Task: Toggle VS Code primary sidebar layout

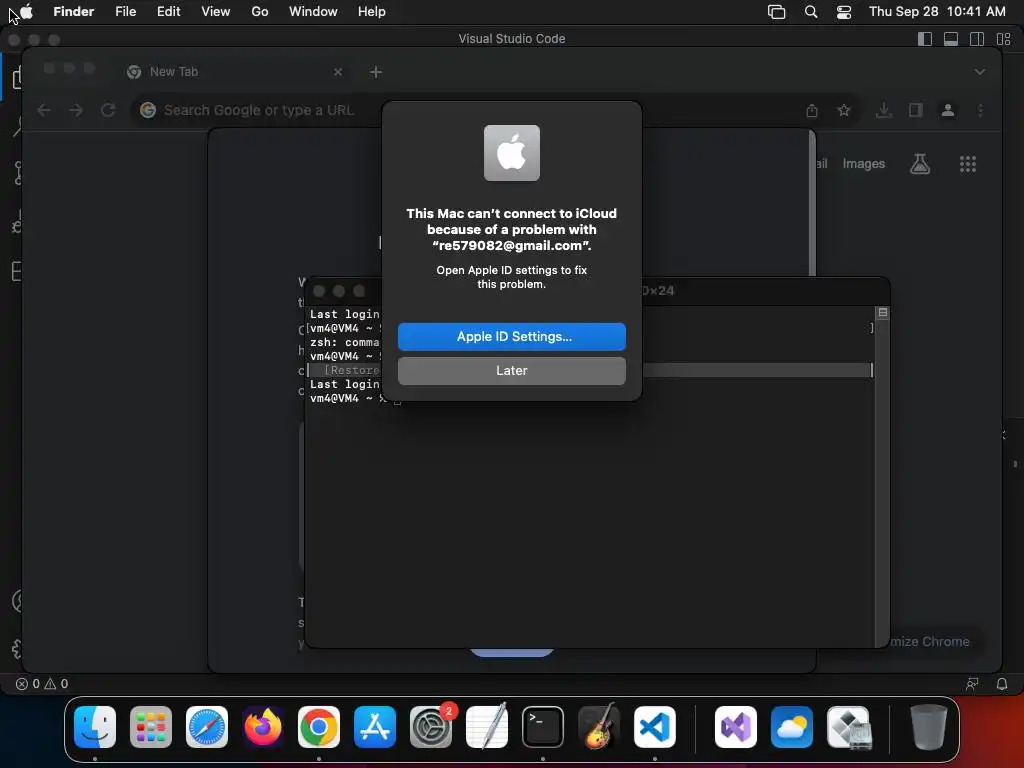Action: (x=925, y=39)
